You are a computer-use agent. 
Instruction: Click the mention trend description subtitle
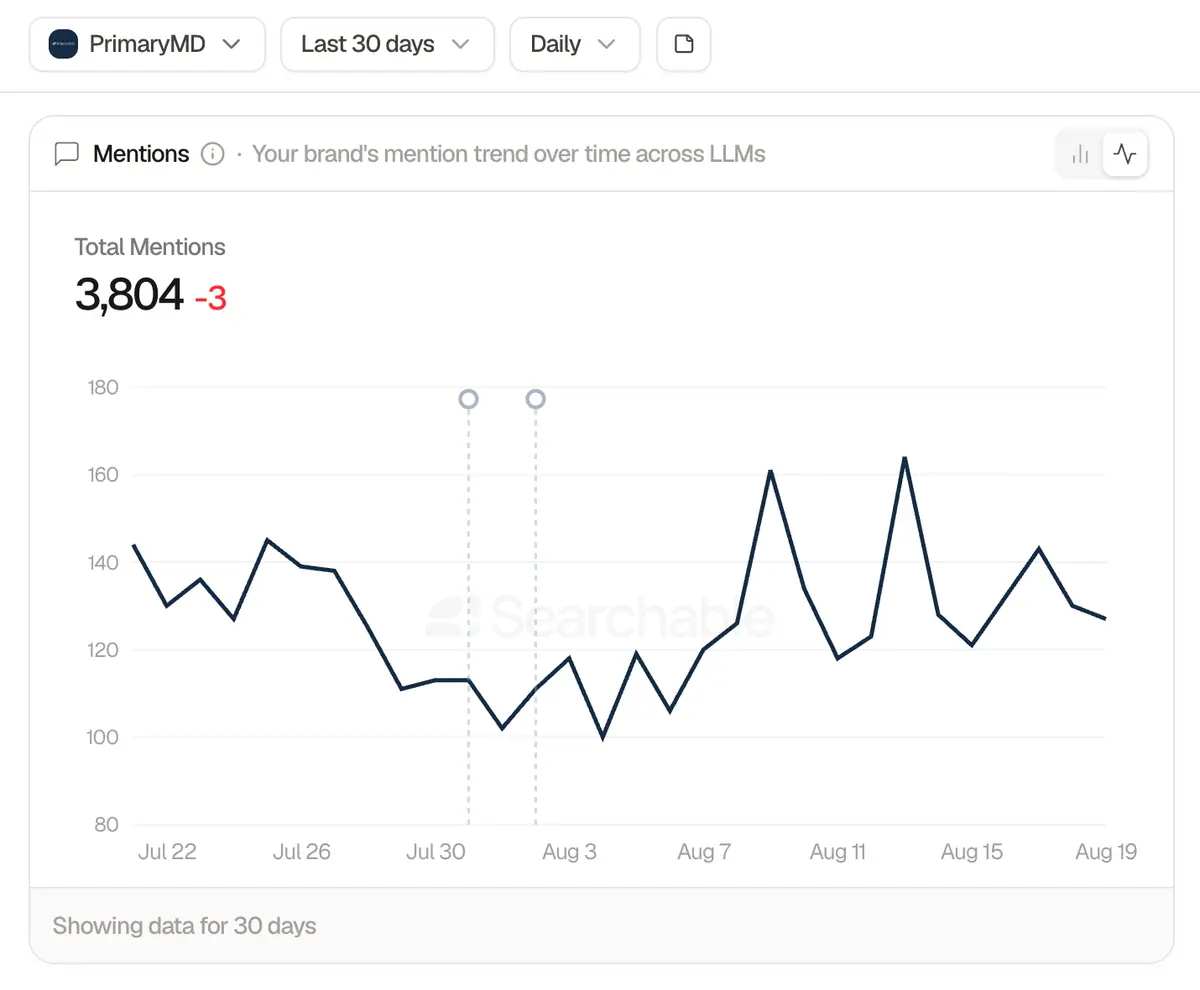tap(509, 154)
